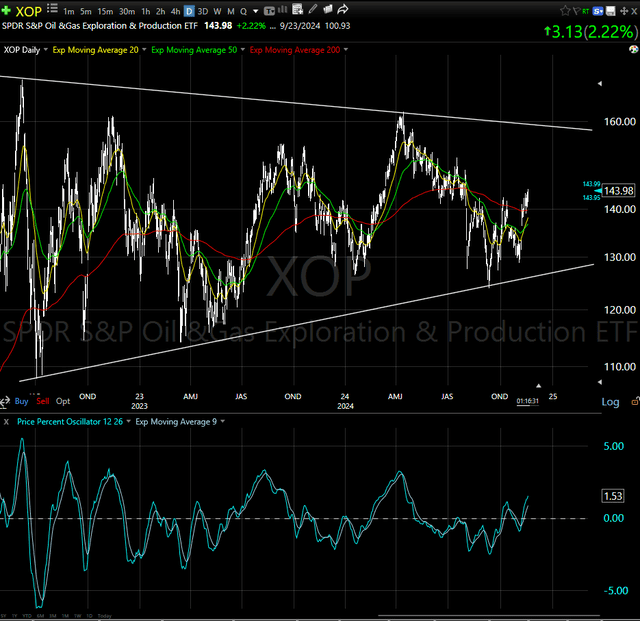Click the Buy button
The height and width of the screenshot is (621, 640).
click(21, 401)
